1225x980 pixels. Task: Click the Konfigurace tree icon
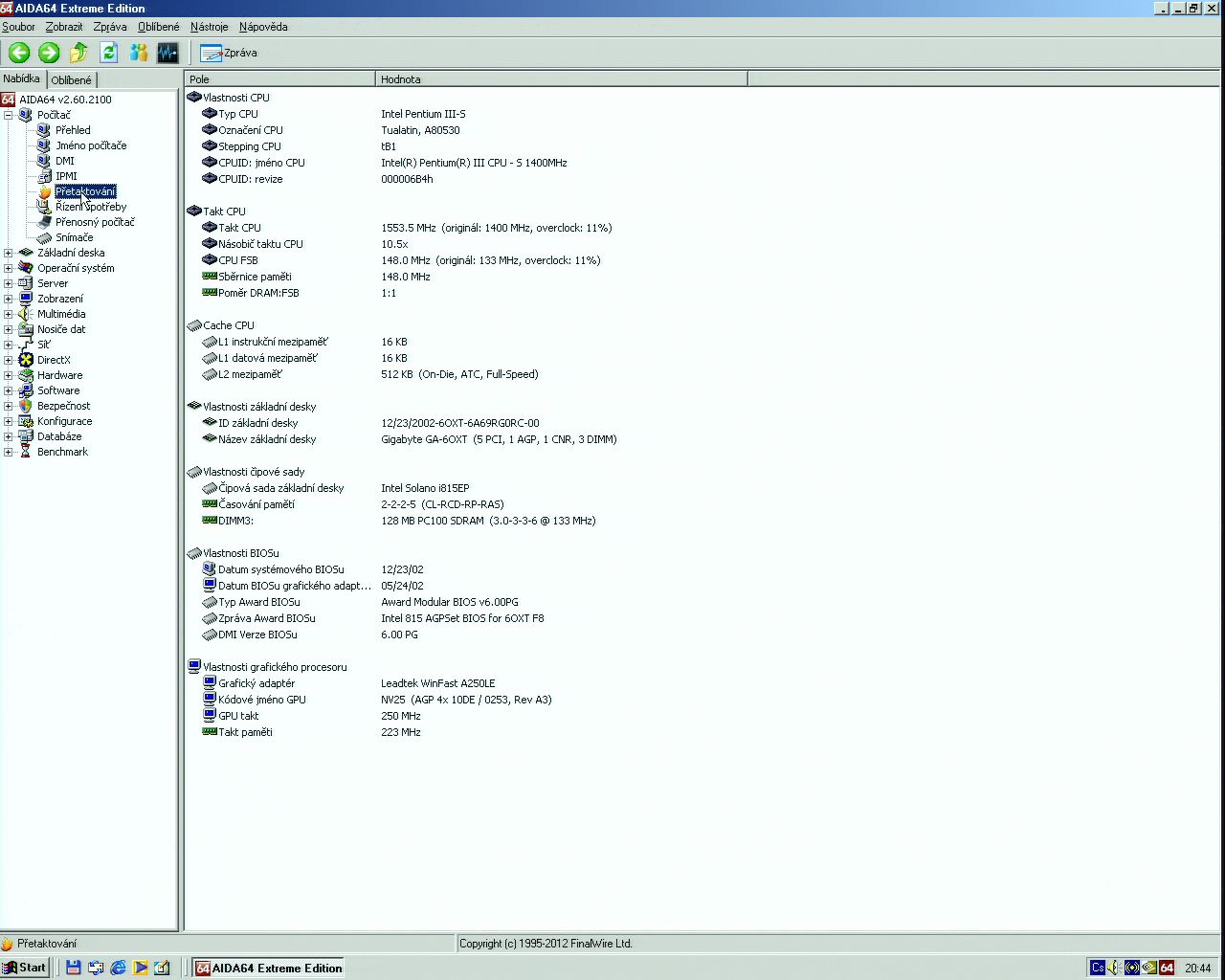coord(26,421)
